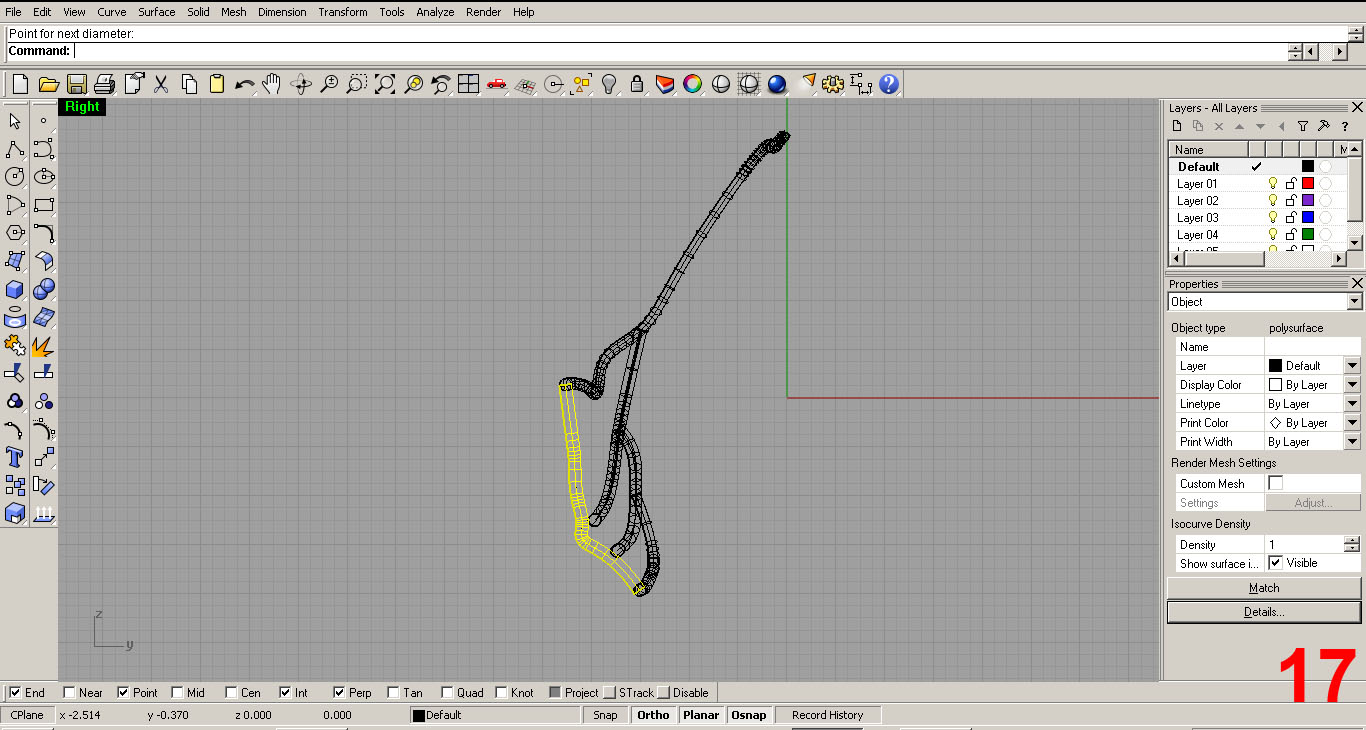Enable the Cen osnap checkbox

point(231,692)
